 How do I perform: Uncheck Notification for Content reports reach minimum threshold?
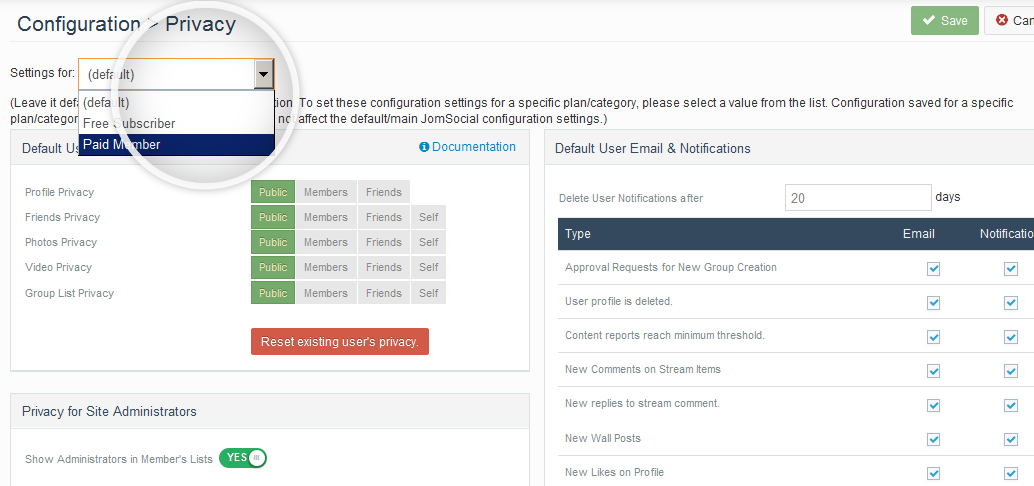(1010, 336)
